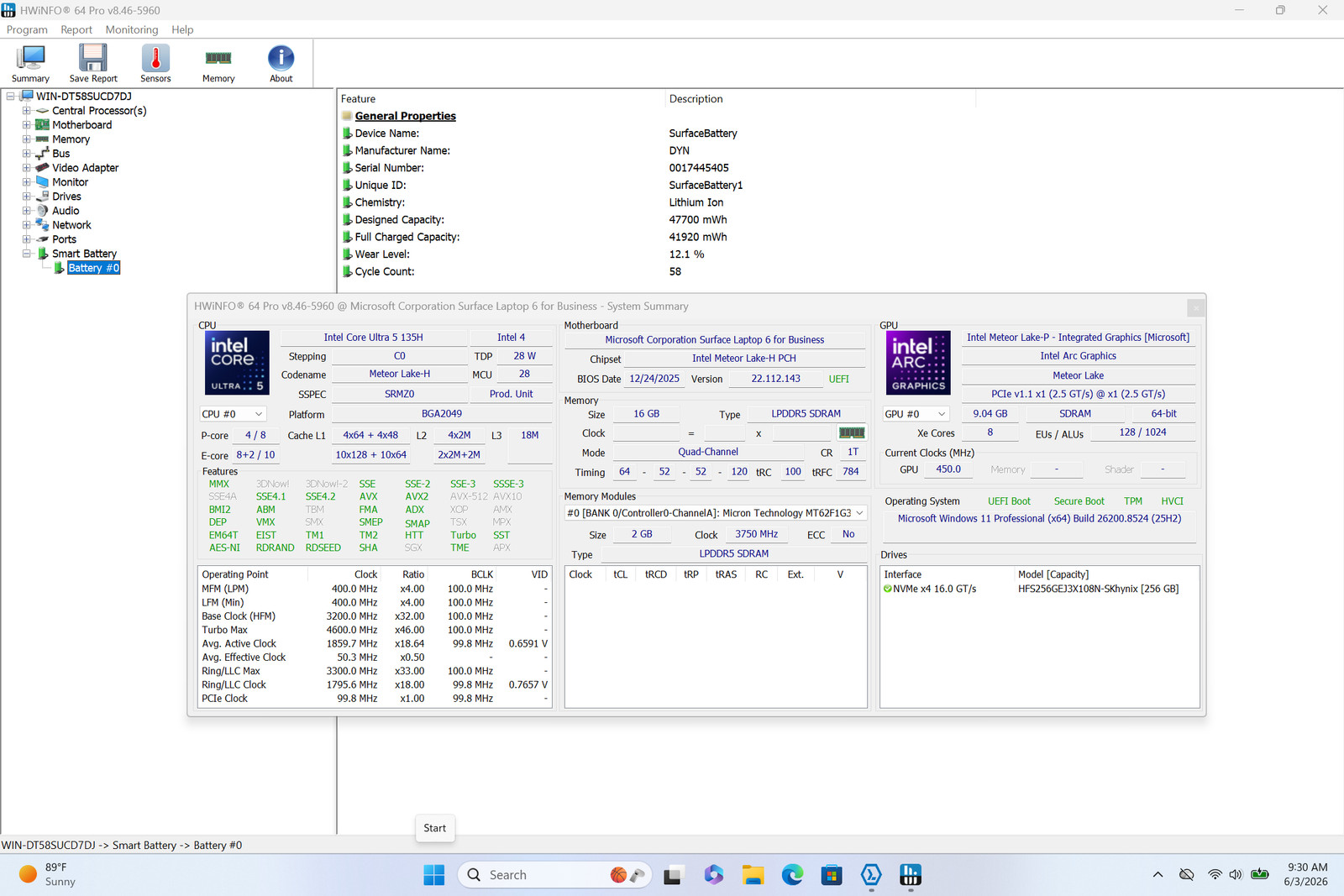1344x896 pixels.
Task: Click the green NVMe drive status icon
Action: [x=888, y=589]
